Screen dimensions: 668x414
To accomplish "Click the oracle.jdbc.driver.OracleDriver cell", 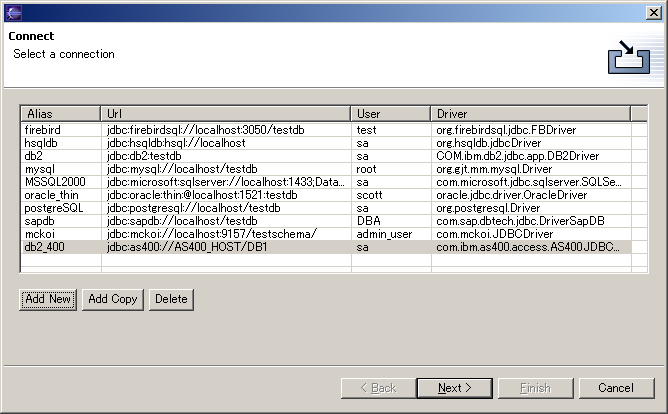I will 512,195.
